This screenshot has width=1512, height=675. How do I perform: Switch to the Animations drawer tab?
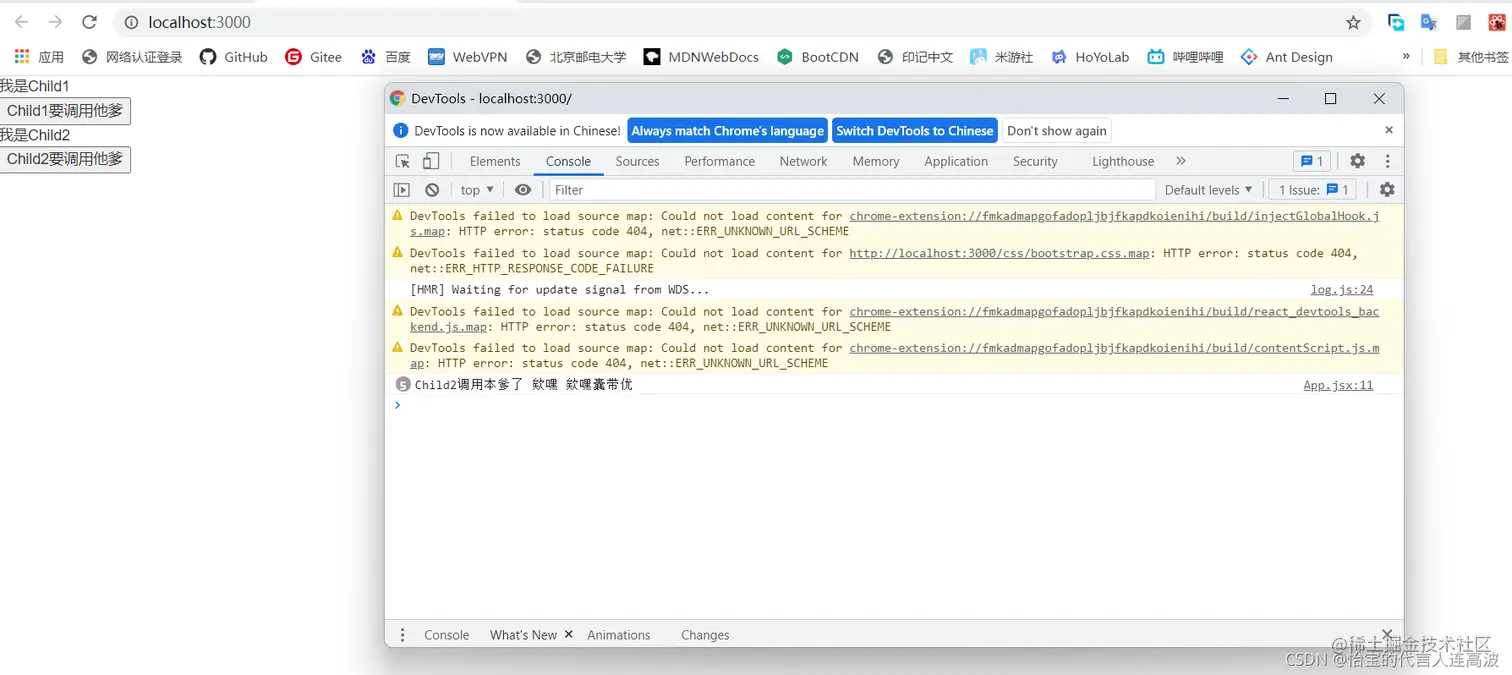click(x=618, y=635)
